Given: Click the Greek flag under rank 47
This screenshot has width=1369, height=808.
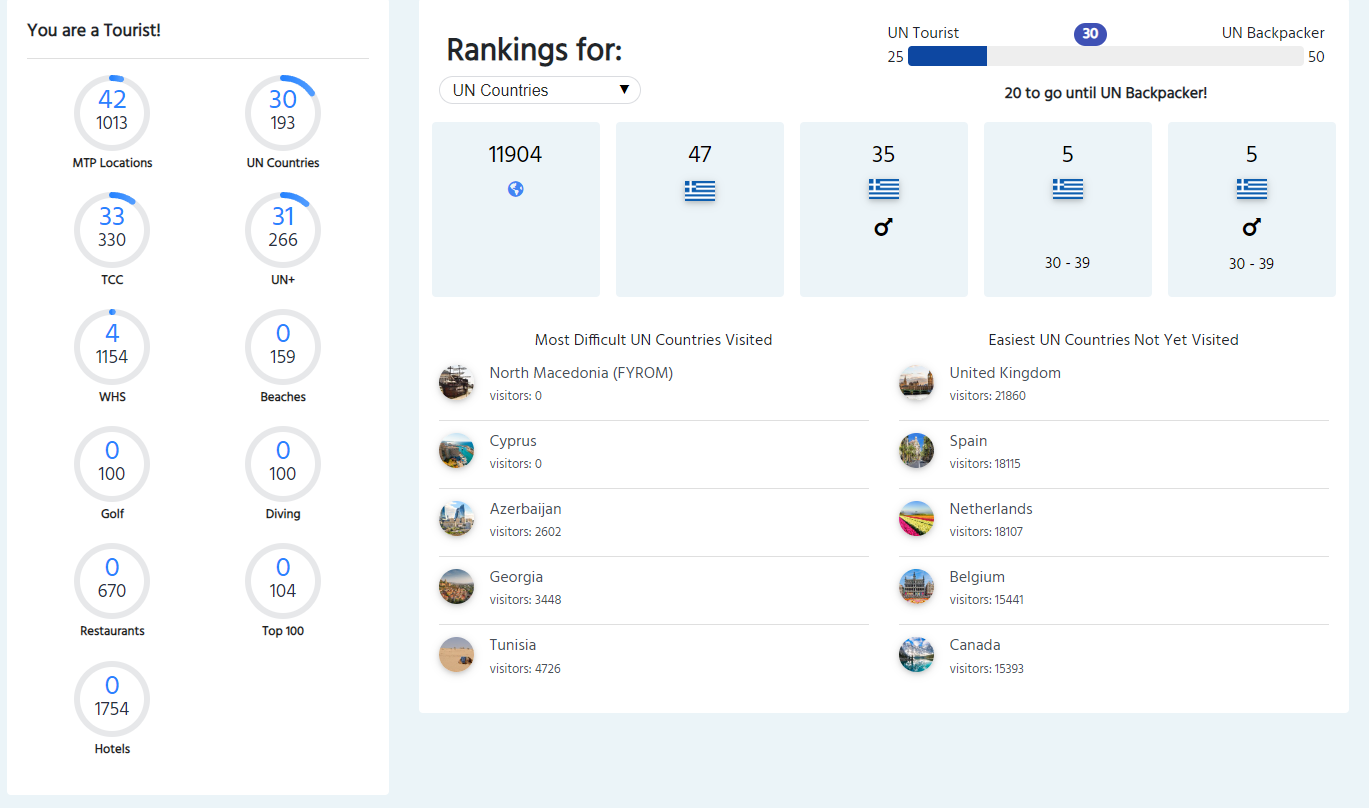Looking at the screenshot, I should pos(699,190).
